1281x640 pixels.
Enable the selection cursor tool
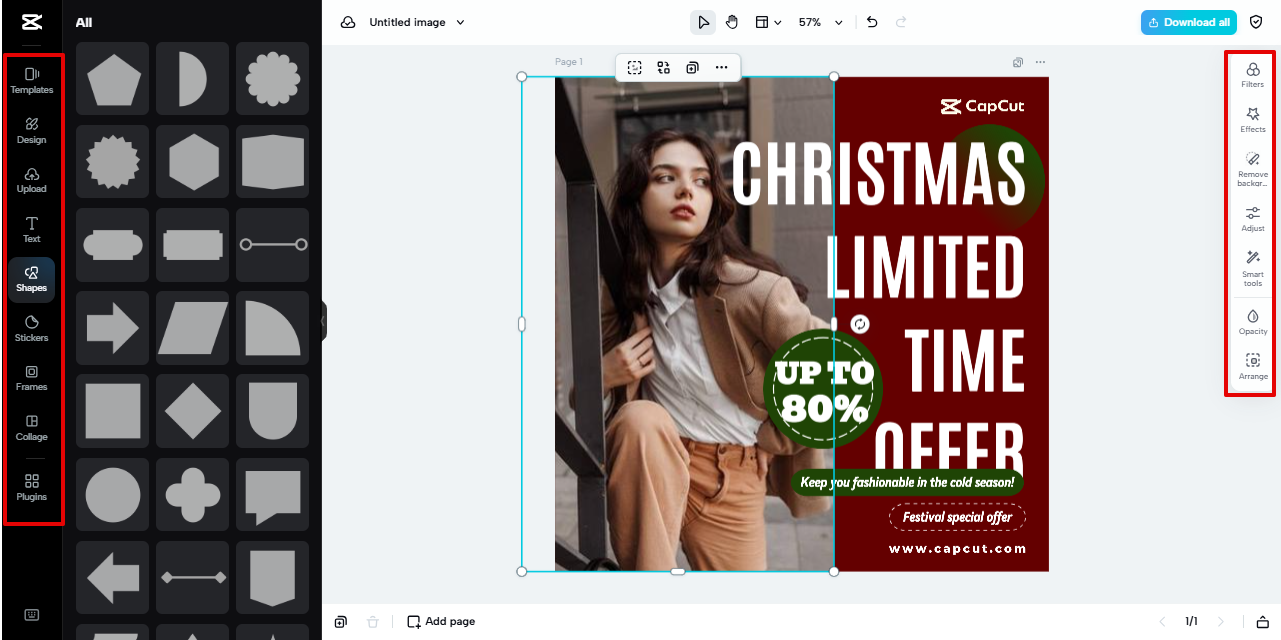(703, 21)
